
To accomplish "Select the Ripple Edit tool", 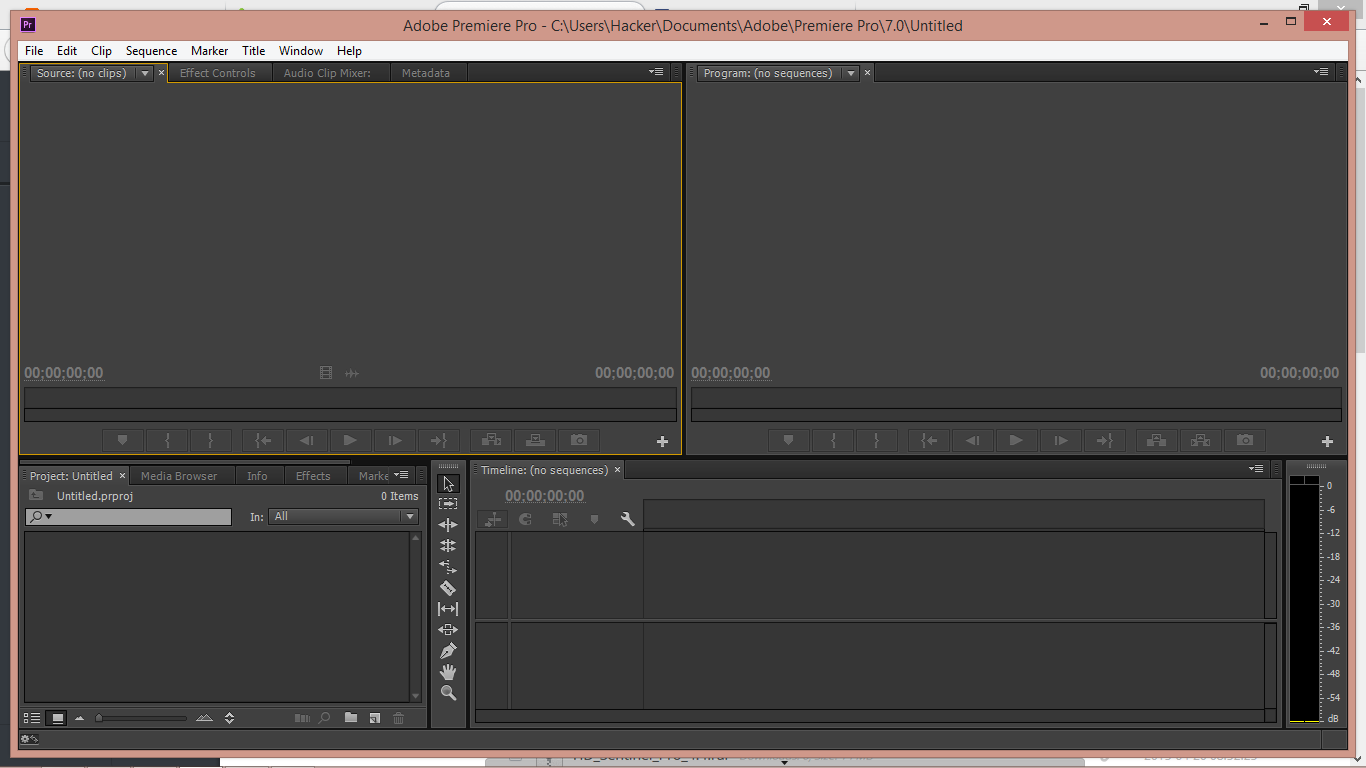I will coord(448,525).
